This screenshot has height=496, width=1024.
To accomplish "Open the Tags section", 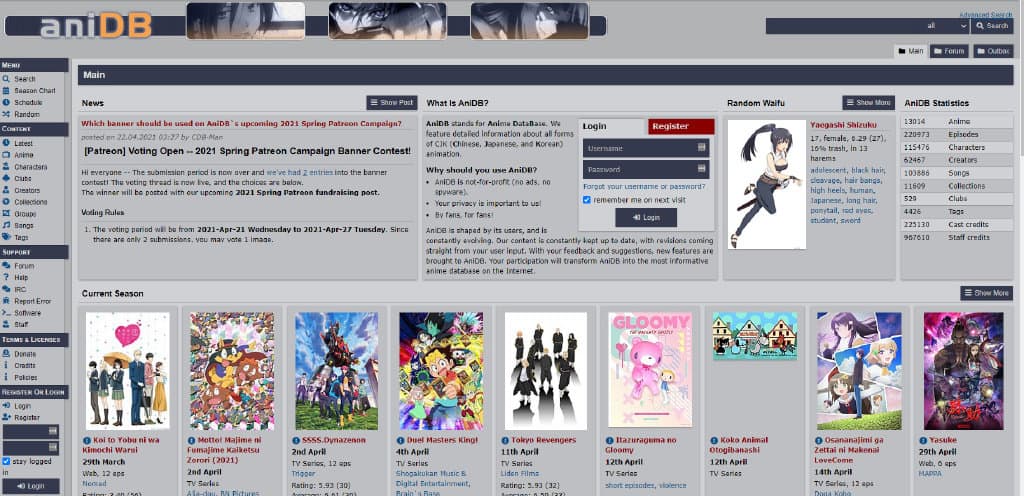I will click(22, 238).
